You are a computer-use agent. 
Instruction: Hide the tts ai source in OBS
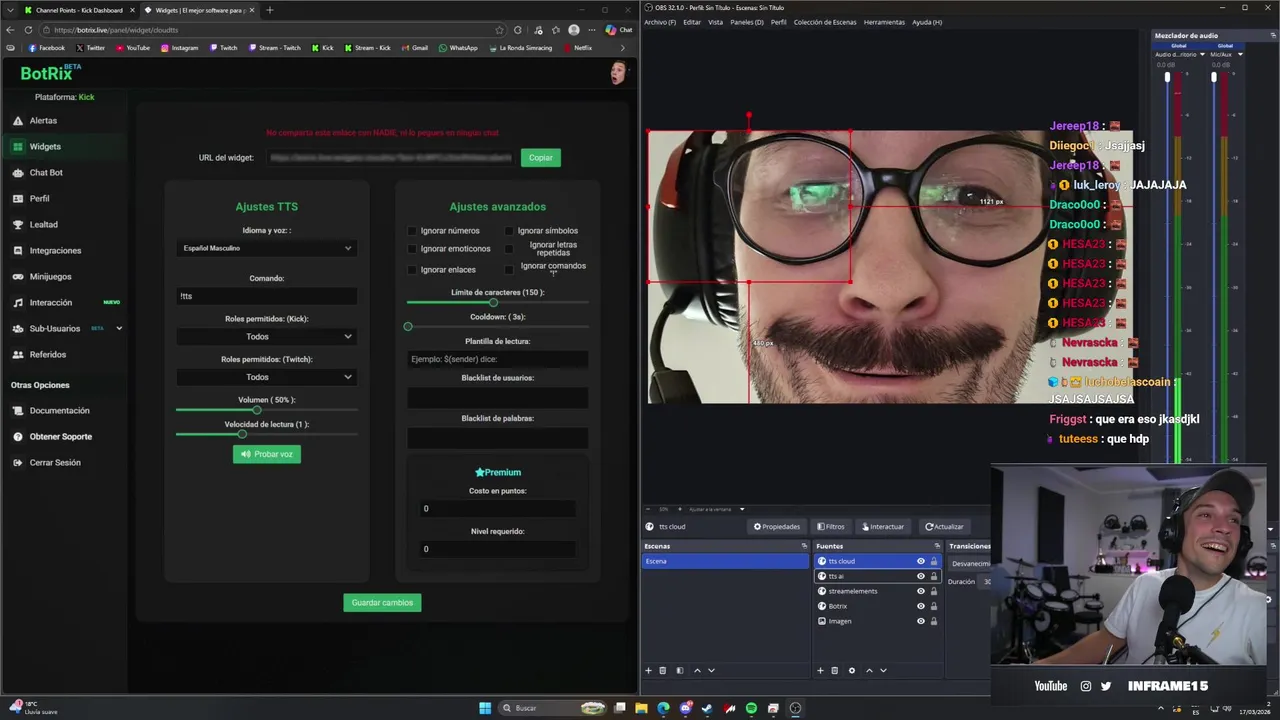click(x=920, y=576)
